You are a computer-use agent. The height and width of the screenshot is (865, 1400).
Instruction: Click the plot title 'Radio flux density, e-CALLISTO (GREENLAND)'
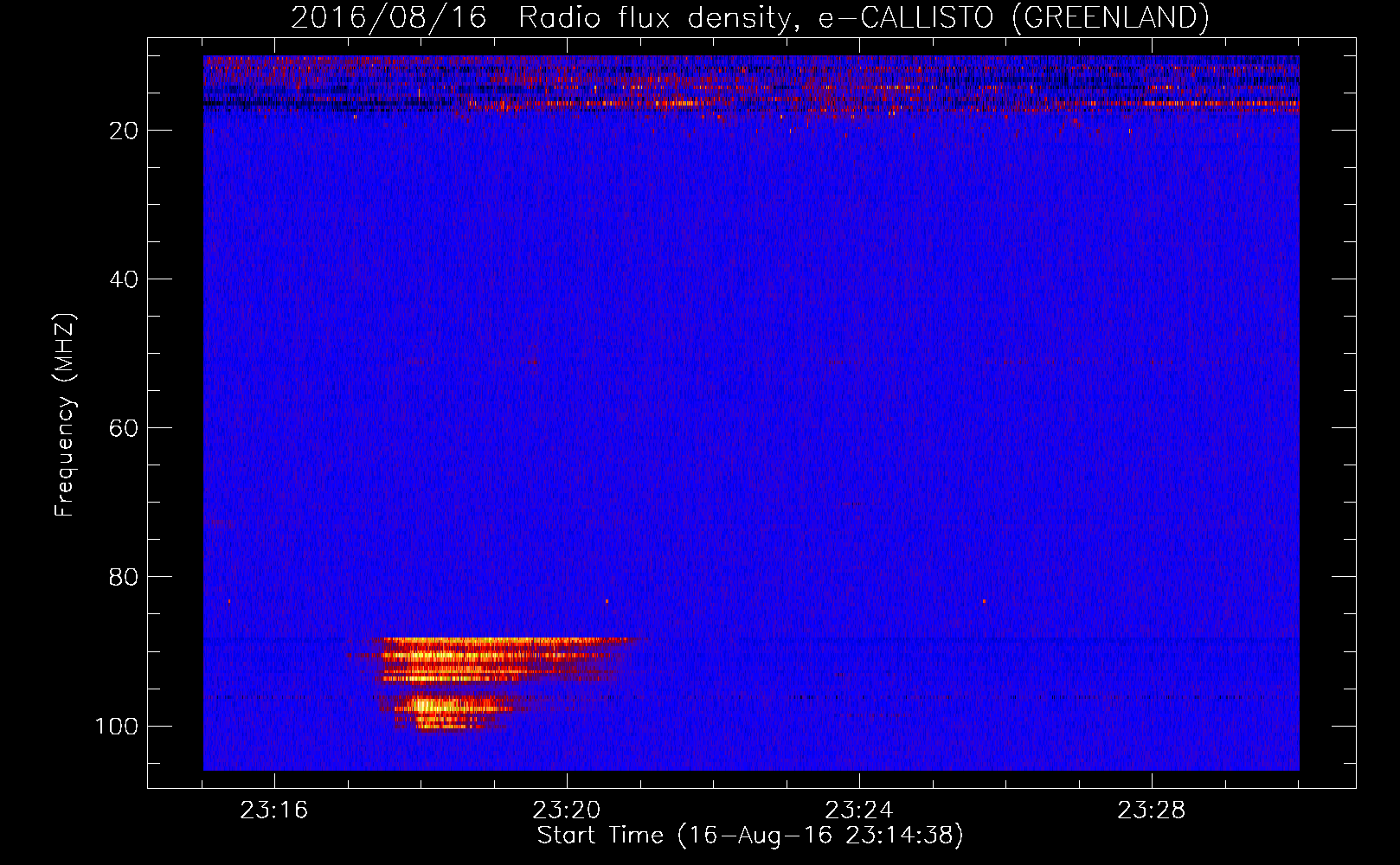coord(864,17)
